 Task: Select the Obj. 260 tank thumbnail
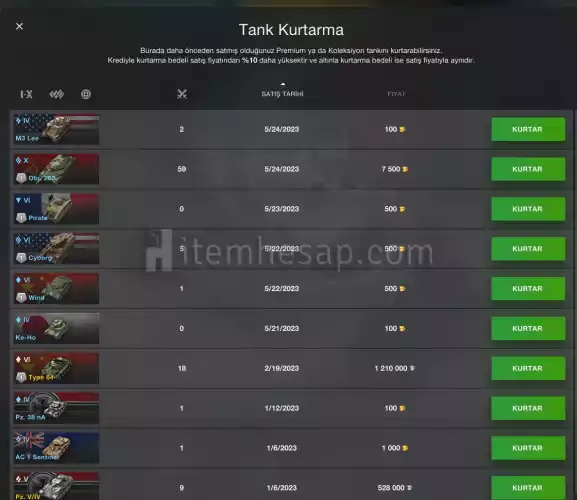coord(56,169)
